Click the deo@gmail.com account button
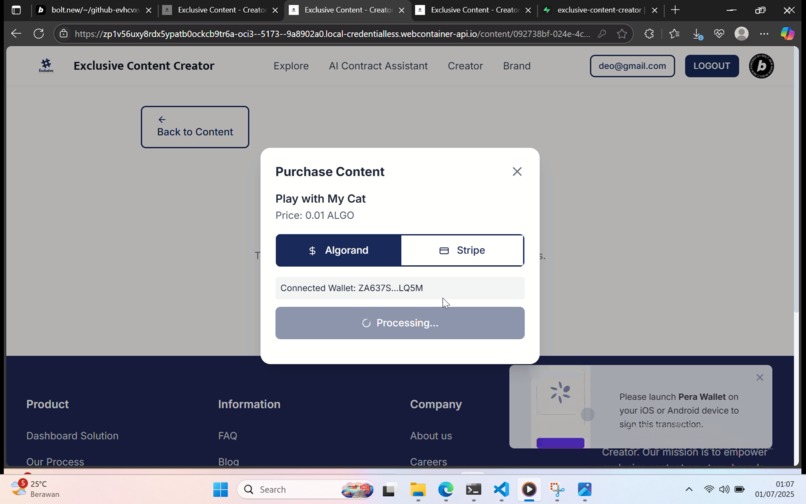The image size is (806, 504). 632,66
